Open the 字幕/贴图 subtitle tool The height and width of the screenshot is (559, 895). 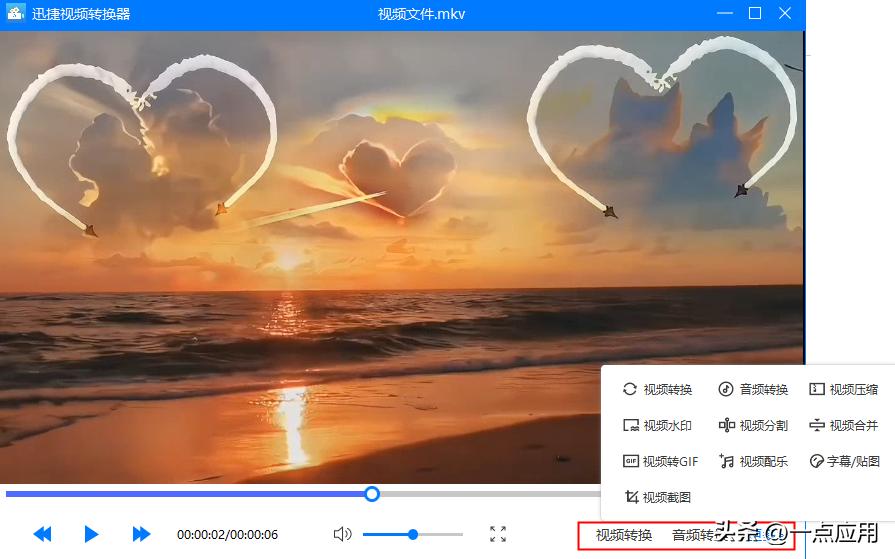click(x=844, y=462)
